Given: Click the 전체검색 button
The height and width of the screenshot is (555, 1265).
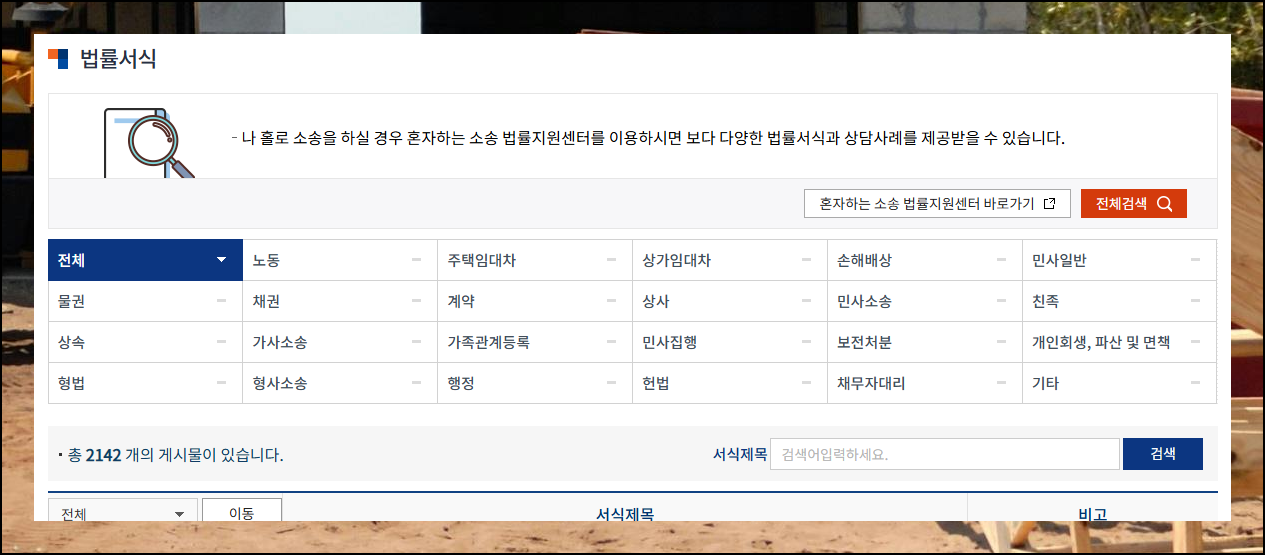Looking at the screenshot, I should [x=1133, y=204].
